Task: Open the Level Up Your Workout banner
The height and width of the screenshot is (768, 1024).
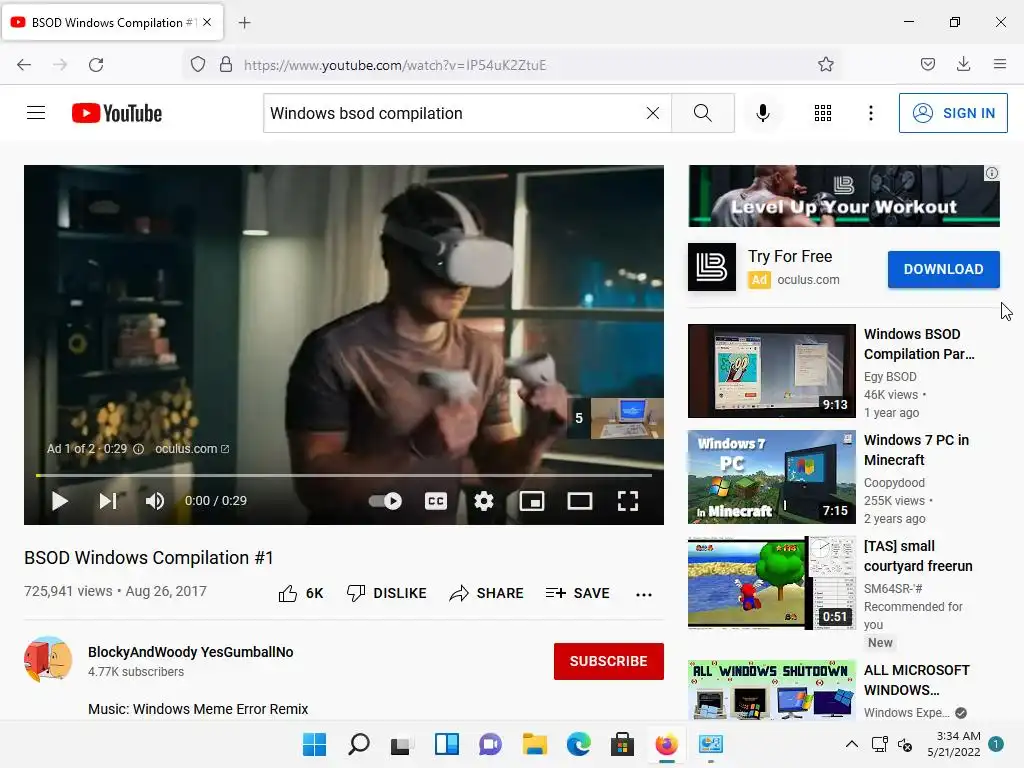Action: point(844,196)
